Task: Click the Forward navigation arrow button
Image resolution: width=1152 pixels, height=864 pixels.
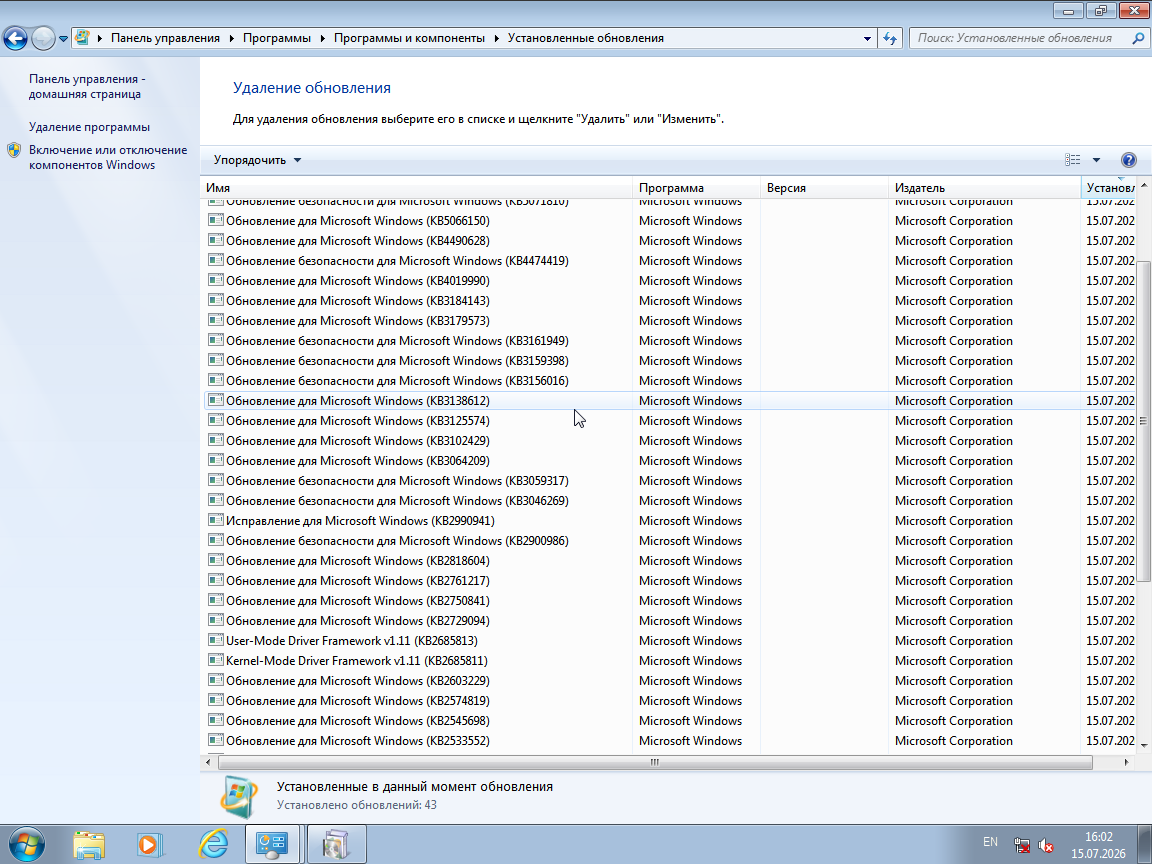Action: tap(43, 38)
